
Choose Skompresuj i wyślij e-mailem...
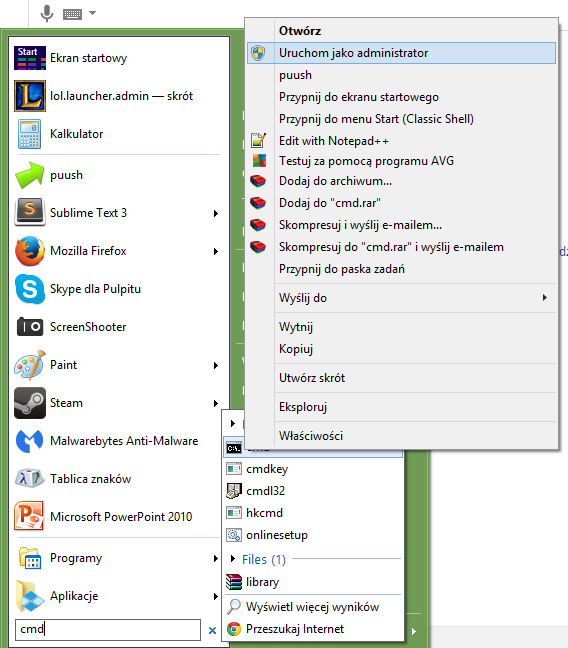(x=401, y=225)
